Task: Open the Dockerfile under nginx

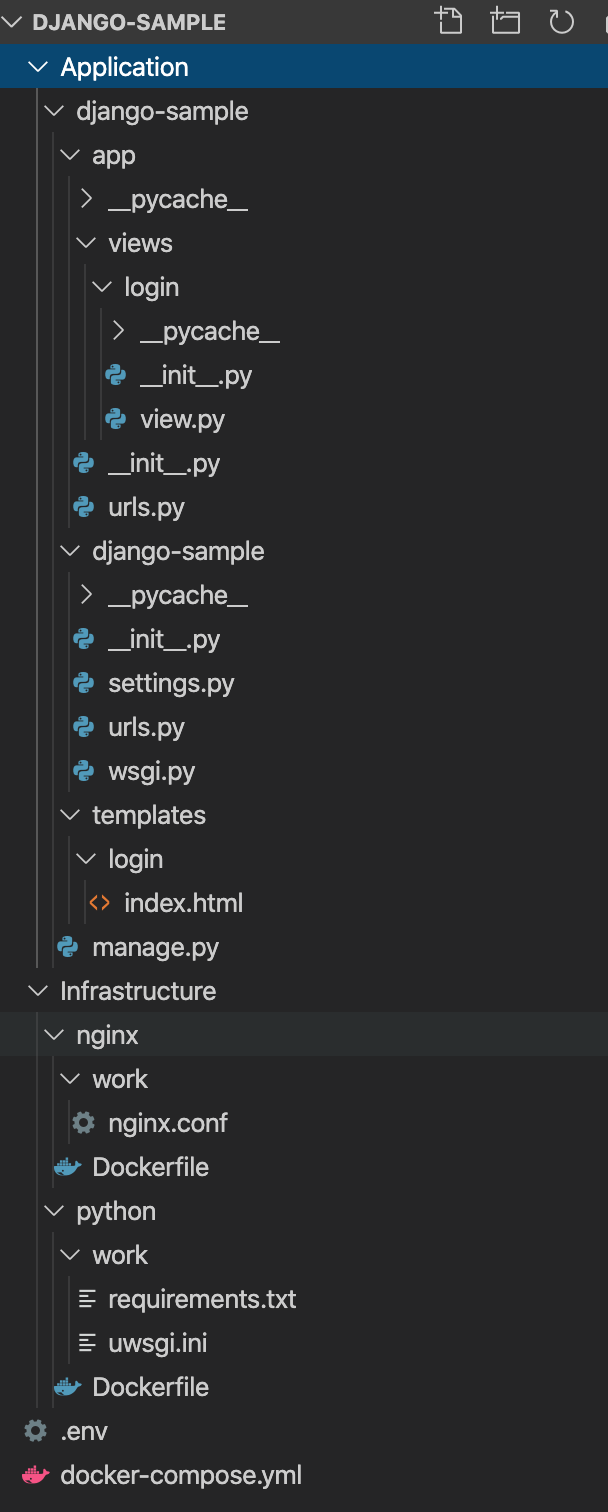Action: pyautogui.click(x=151, y=1167)
